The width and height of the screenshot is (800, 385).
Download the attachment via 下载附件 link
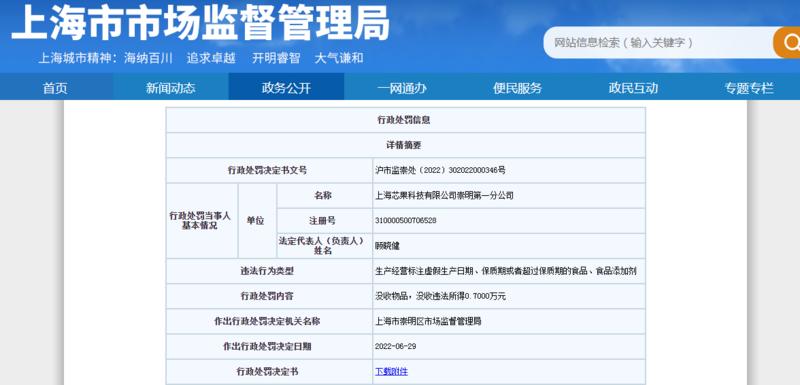(391, 371)
